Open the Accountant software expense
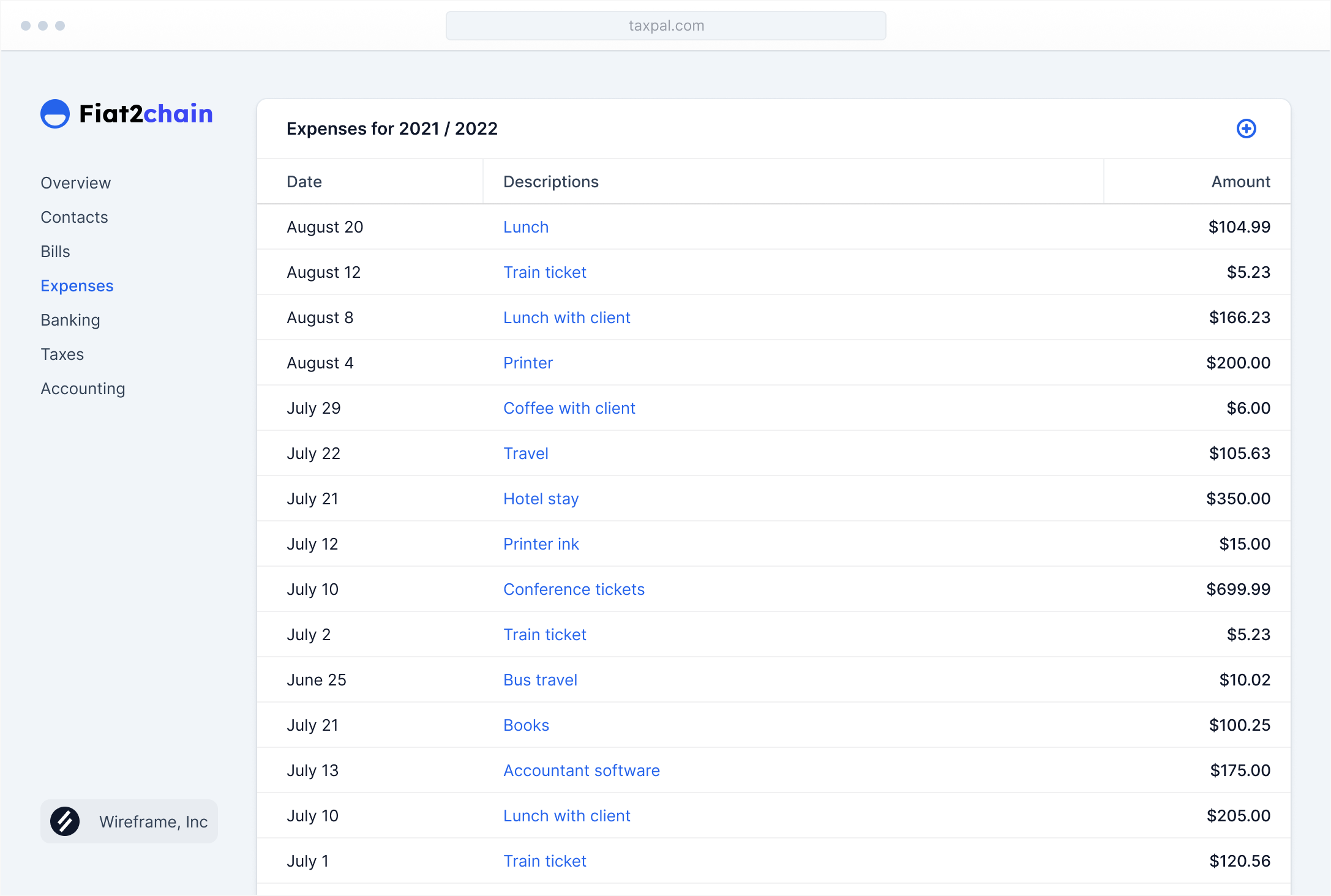This screenshot has height=896, width=1331. [582, 771]
